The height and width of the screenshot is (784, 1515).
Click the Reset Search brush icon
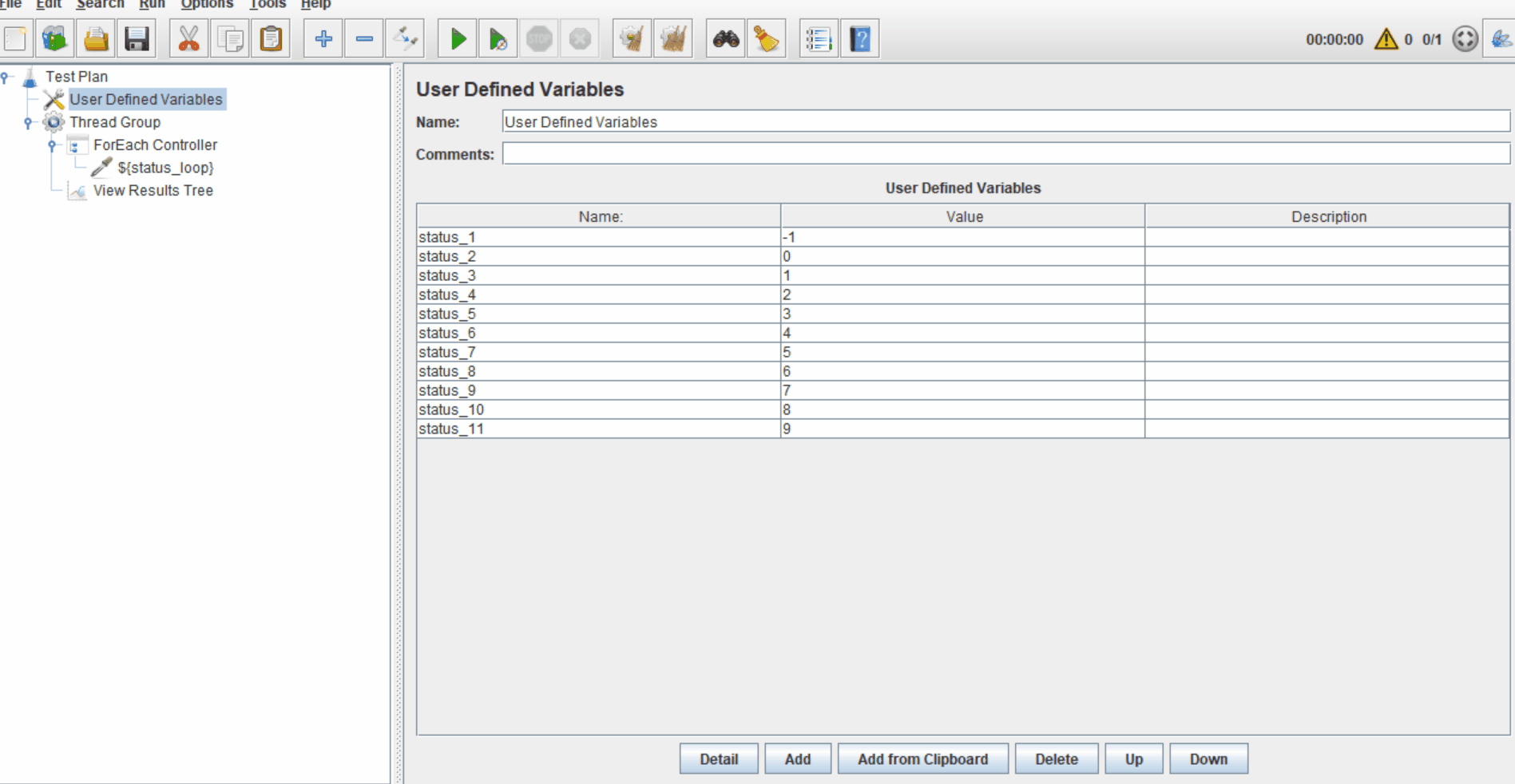pyautogui.click(x=767, y=38)
